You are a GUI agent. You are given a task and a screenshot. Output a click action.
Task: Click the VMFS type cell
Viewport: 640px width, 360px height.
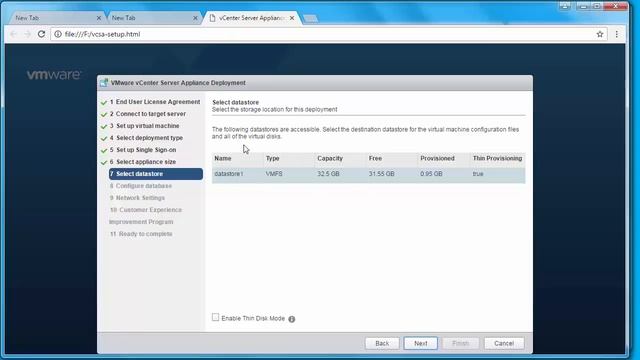pos(274,174)
